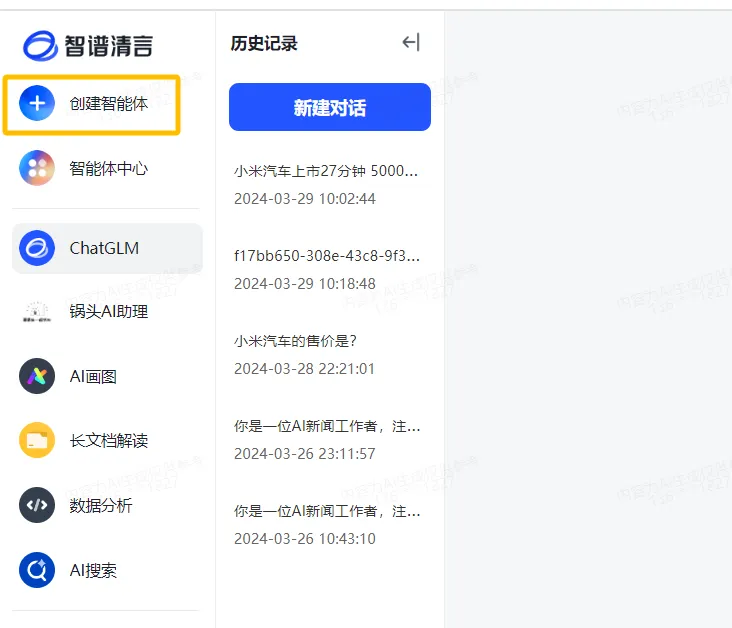The image size is (732, 628).
Task: Click the 智谱清言 title text
Action: (108, 46)
